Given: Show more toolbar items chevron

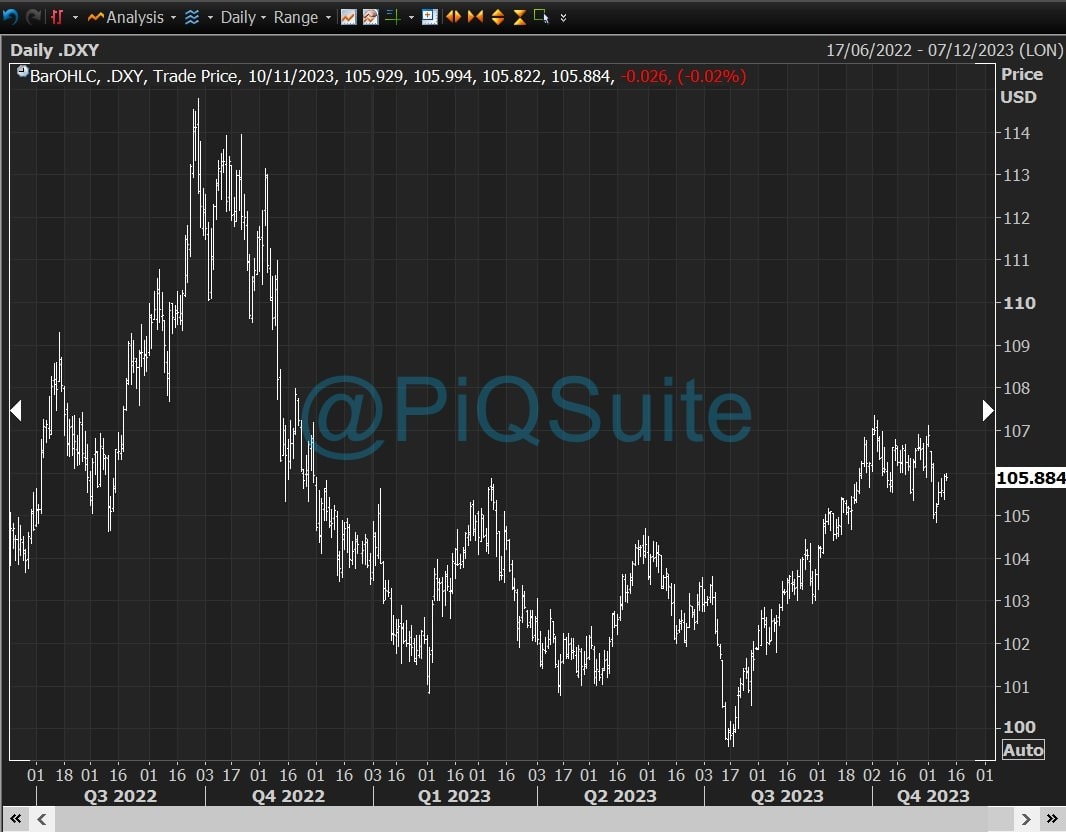Looking at the screenshot, I should 563,18.
